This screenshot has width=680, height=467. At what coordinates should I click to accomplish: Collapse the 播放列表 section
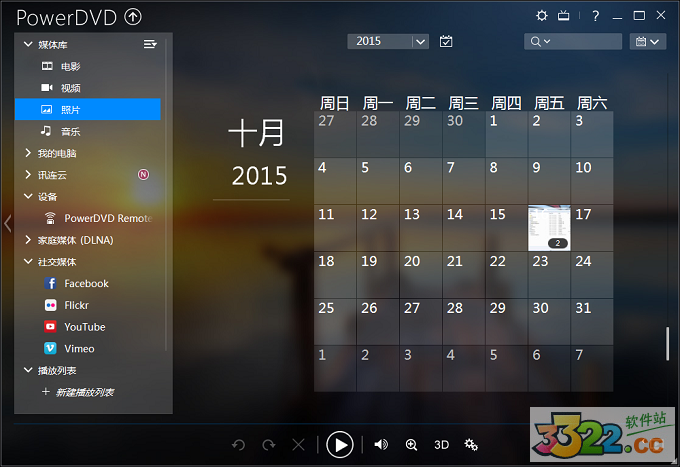click(x=28, y=370)
